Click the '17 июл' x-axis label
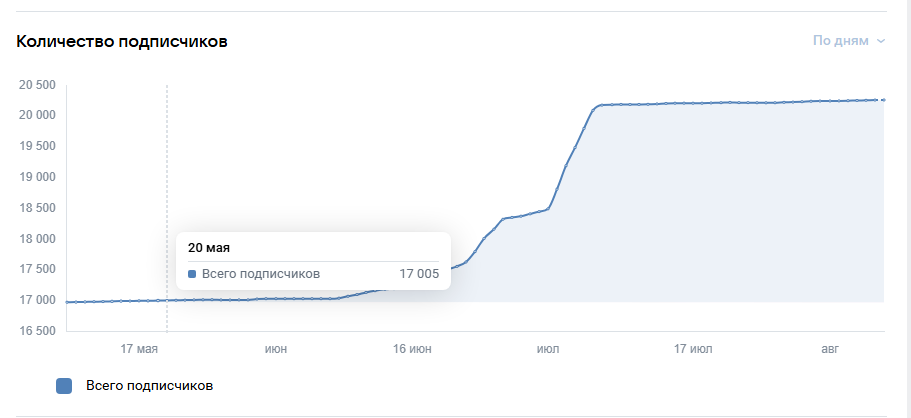The width and height of the screenshot is (911, 418). coord(693,349)
